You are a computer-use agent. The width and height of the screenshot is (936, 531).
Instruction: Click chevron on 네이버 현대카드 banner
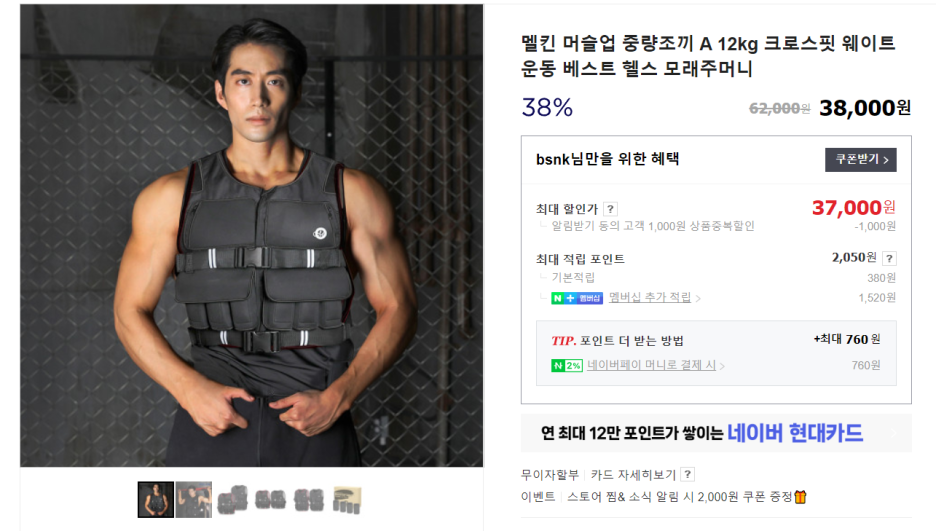(x=894, y=433)
